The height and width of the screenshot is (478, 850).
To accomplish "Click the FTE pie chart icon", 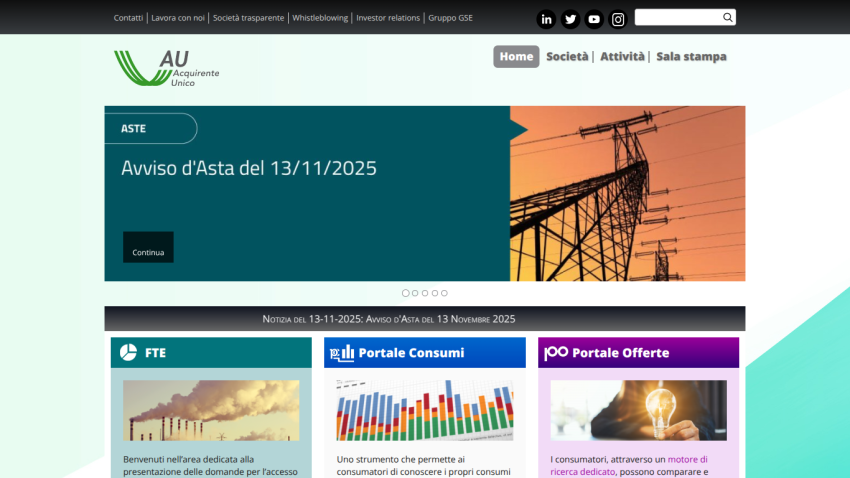I will (128, 352).
